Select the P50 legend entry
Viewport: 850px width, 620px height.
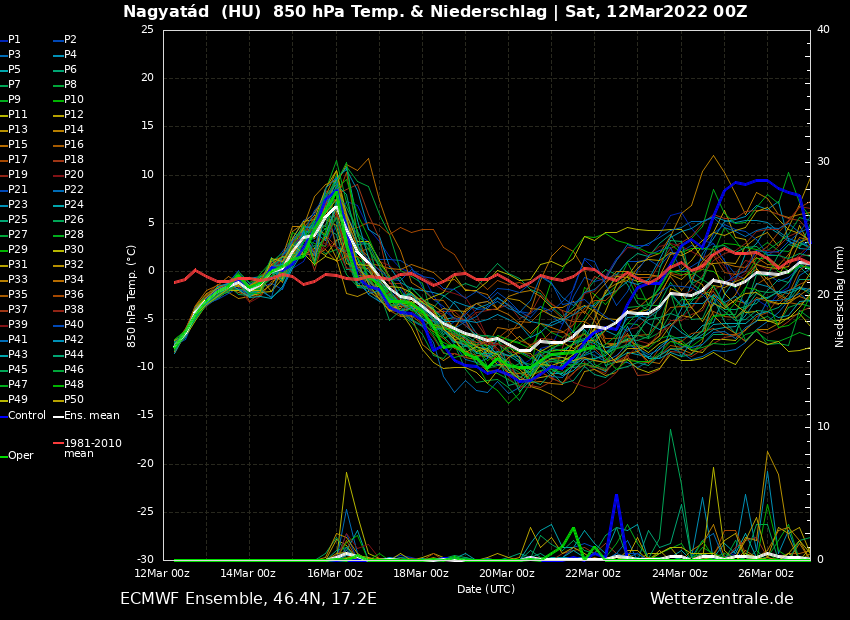click(74, 400)
